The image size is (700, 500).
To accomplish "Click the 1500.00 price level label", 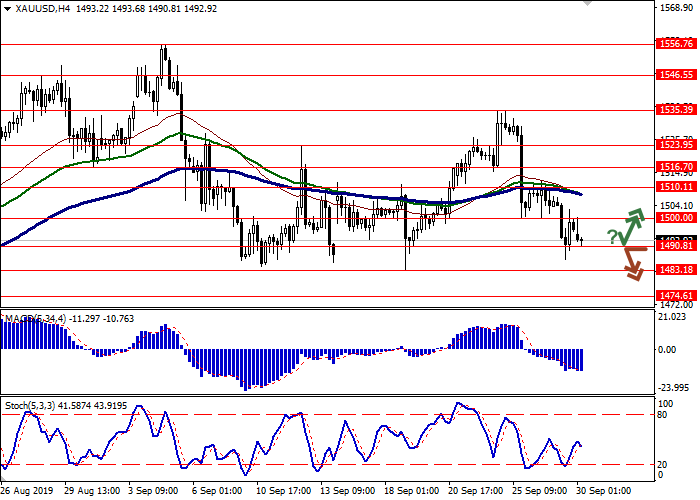I will click(x=676, y=217).
